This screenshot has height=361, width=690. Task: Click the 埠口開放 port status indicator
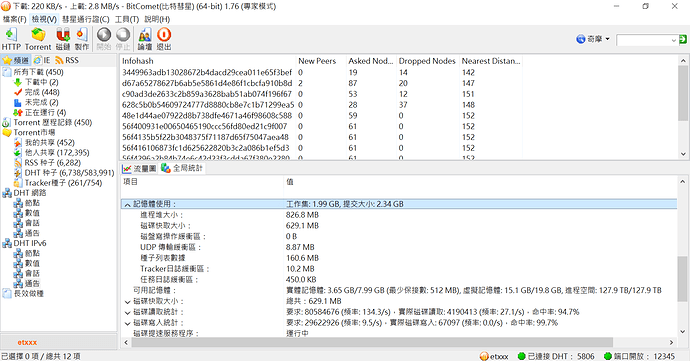click(x=639, y=356)
